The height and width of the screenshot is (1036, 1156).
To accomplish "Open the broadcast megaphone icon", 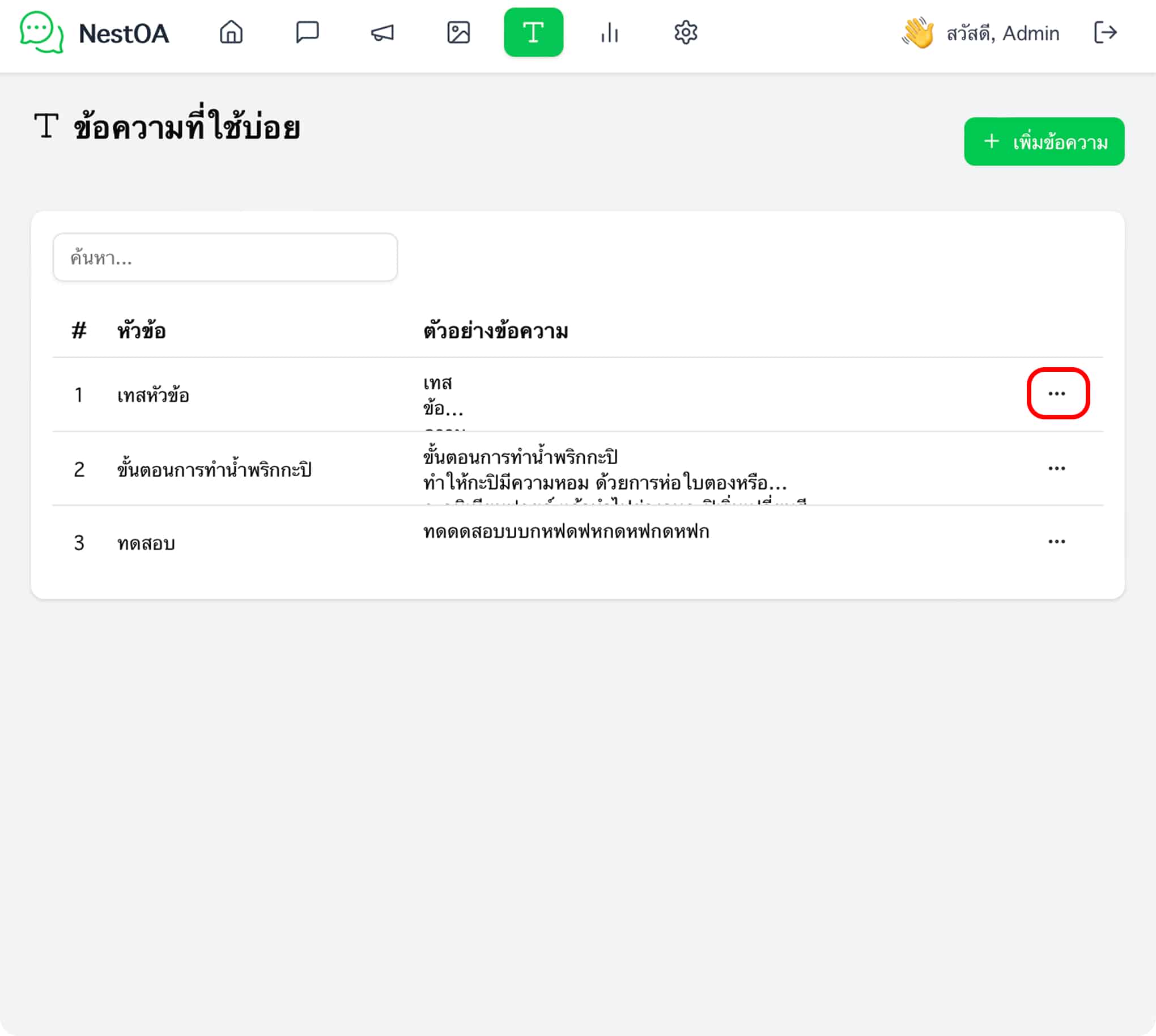I will pos(382,32).
